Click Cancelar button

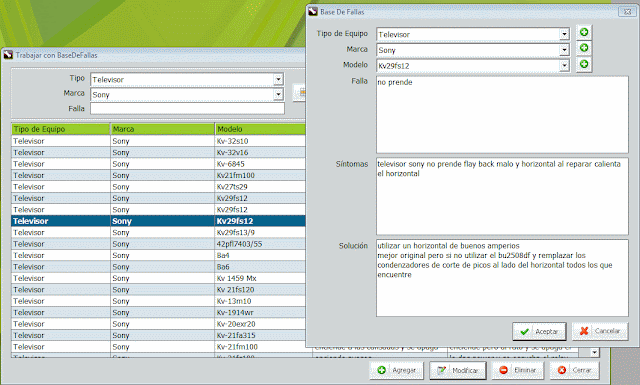[599, 331]
